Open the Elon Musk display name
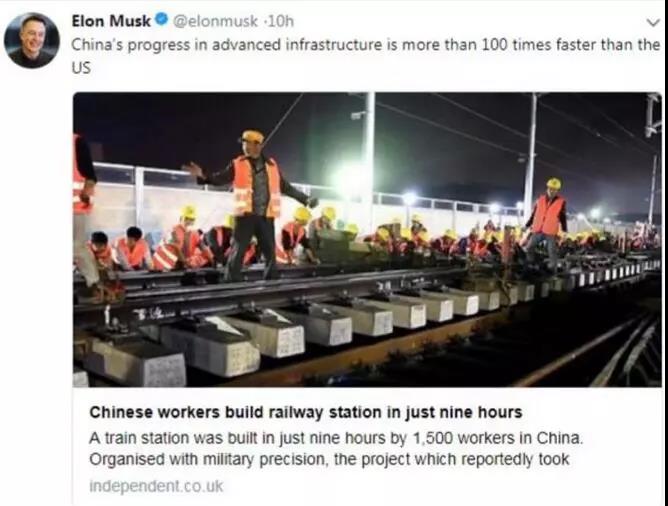Viewport: 668px width, 506px height. click(111, 20)
